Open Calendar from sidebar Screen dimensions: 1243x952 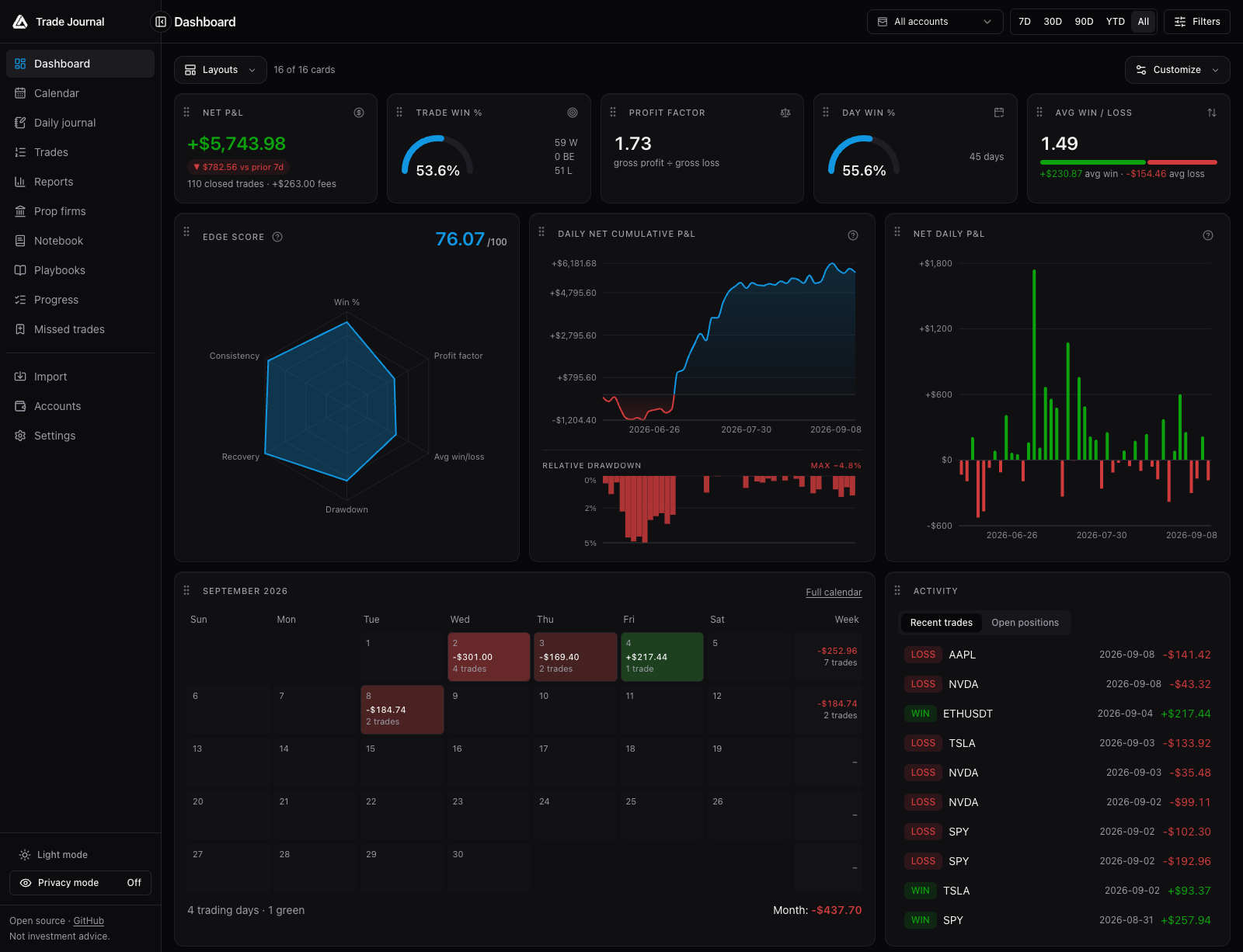click(80, 93)
